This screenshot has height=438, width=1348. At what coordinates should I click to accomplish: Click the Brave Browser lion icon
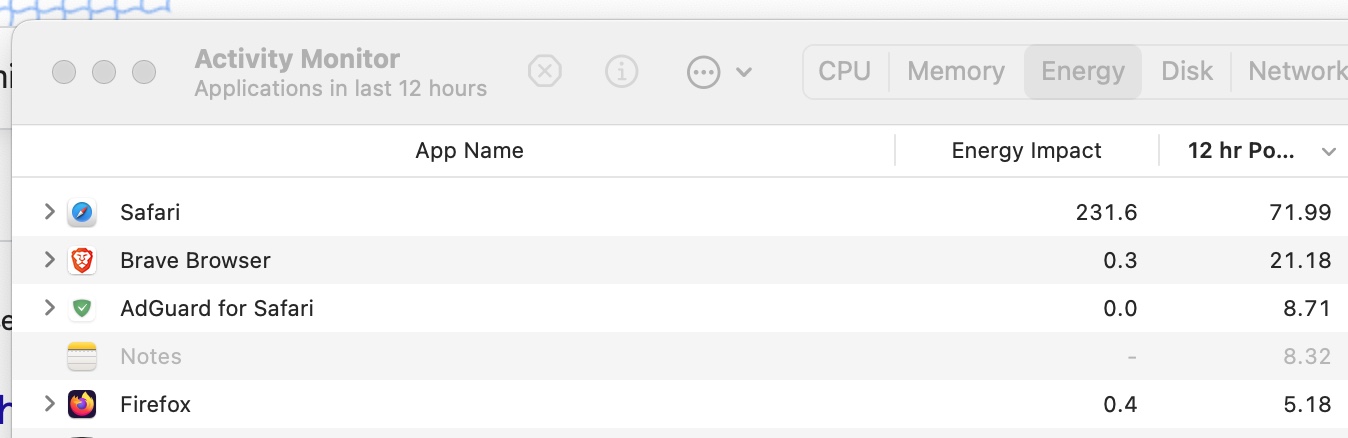[x=82, y=260]
